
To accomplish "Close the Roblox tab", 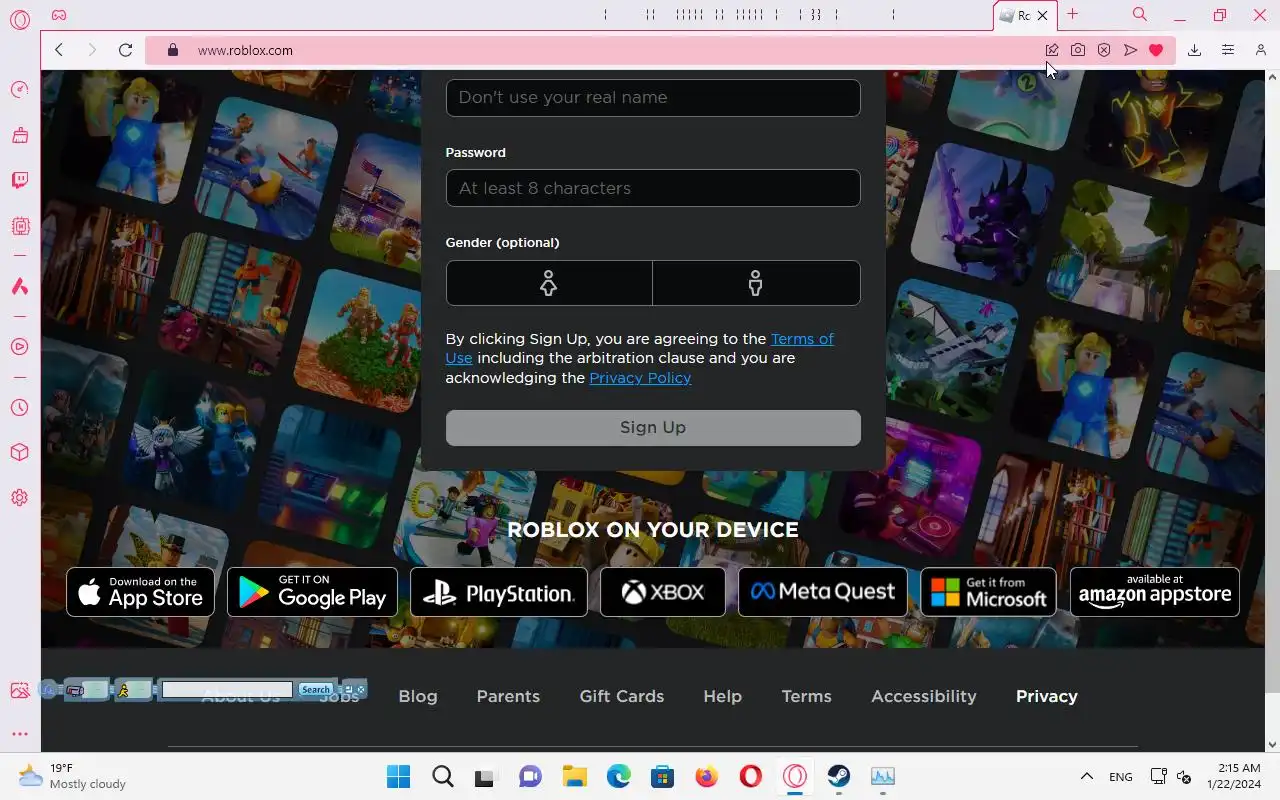I will 1042,16.
